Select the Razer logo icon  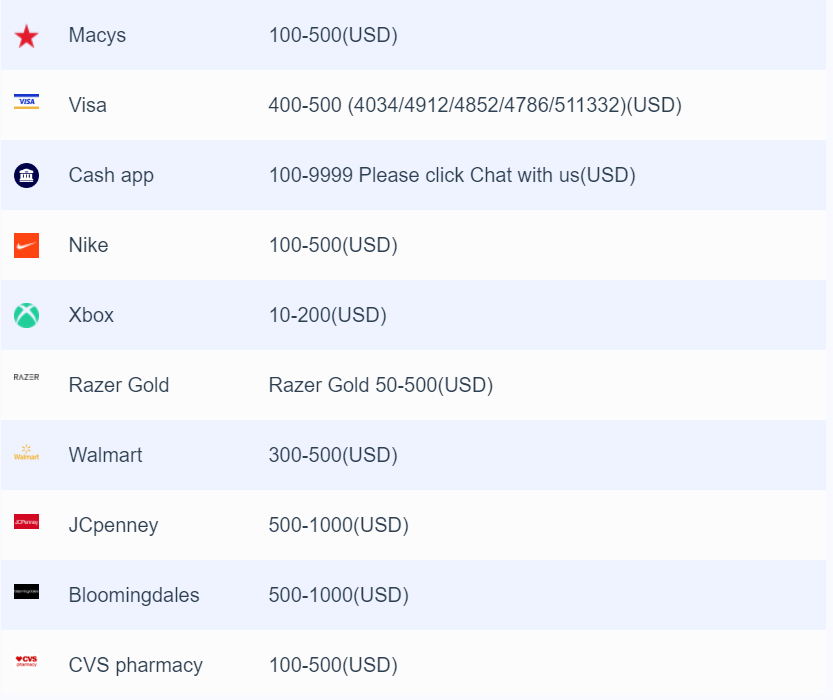tap(26, 377)
